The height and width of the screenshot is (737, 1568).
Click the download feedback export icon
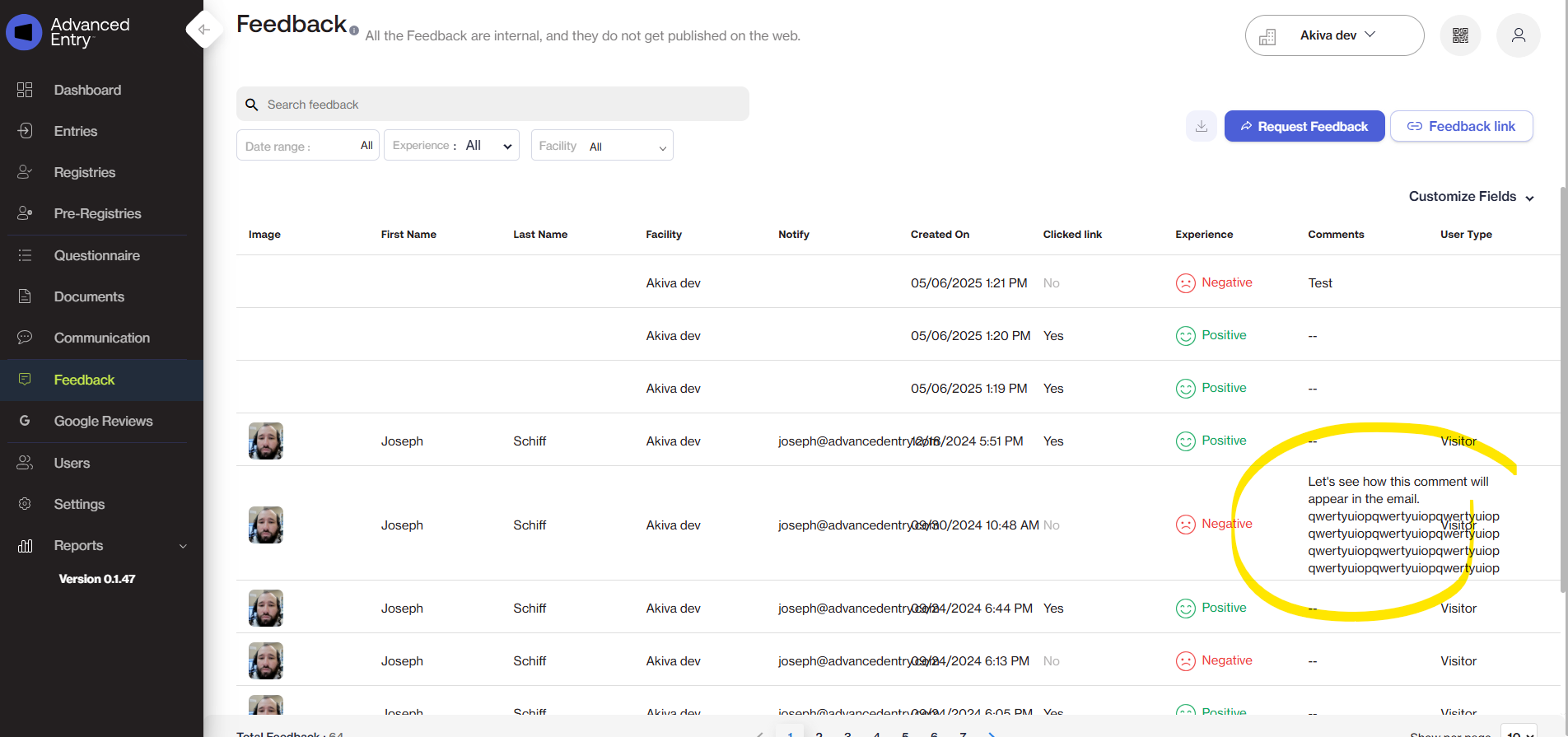tap(1201, 126)
